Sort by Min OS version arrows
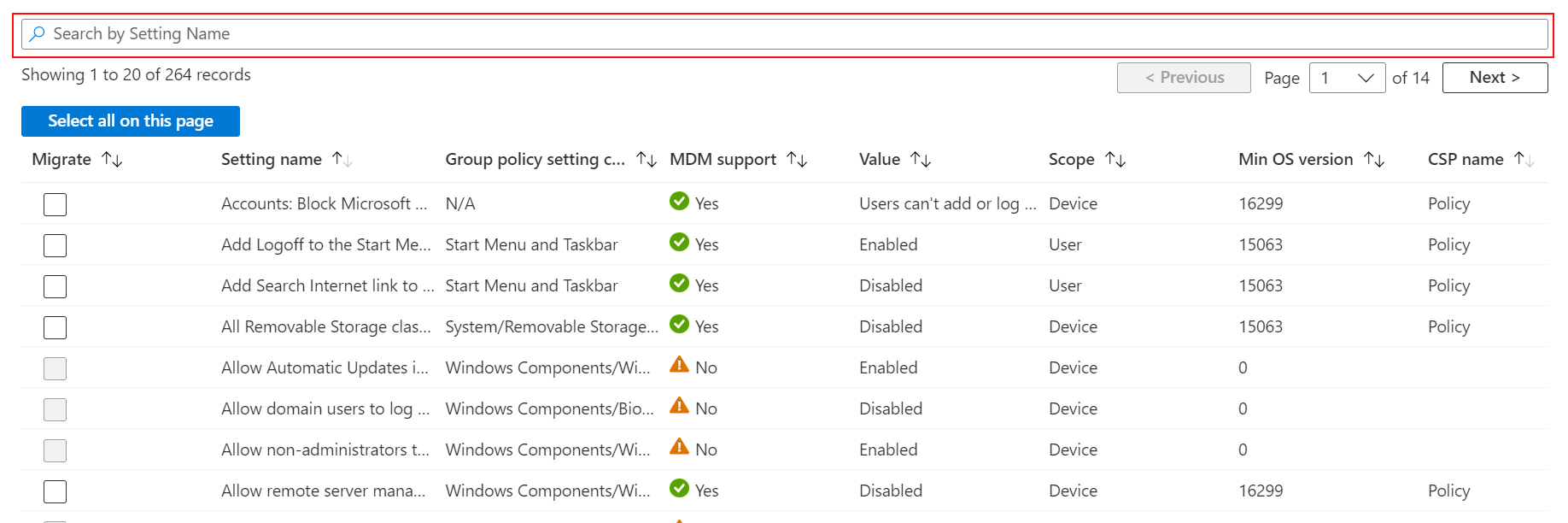The image size is (1568, 523). [1373, 160]
